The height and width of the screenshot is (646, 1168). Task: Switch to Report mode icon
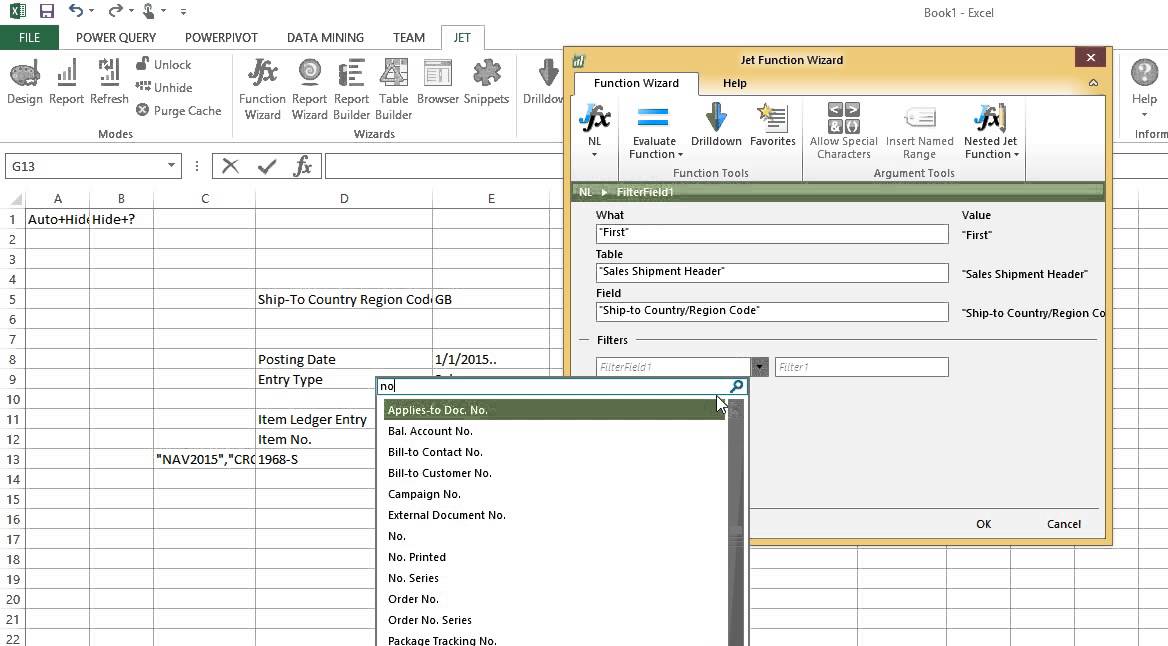pyautogui.click(x=66, y=82)
